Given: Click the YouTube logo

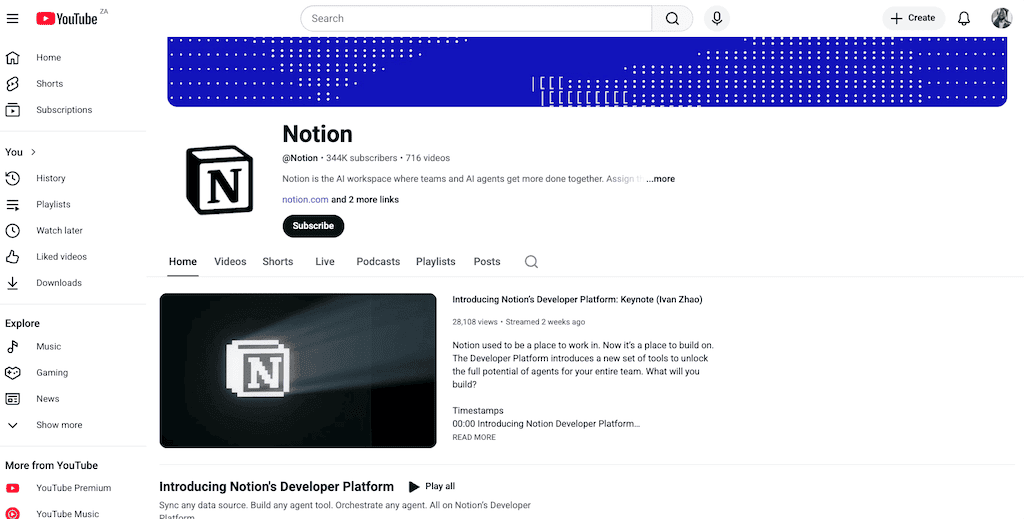Looking at the screenshot, I should click(67, 19).
